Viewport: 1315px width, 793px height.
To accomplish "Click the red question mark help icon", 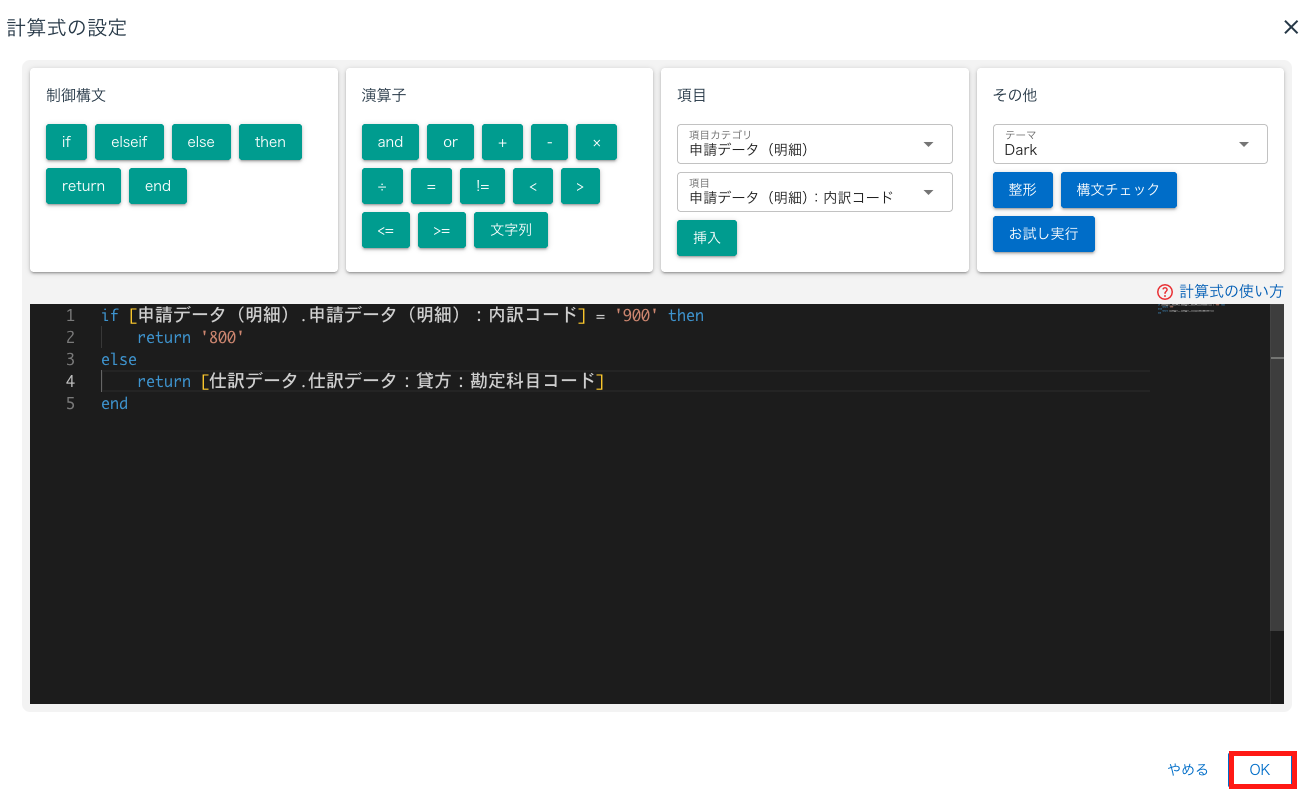I will click(x=1165, y=292).
